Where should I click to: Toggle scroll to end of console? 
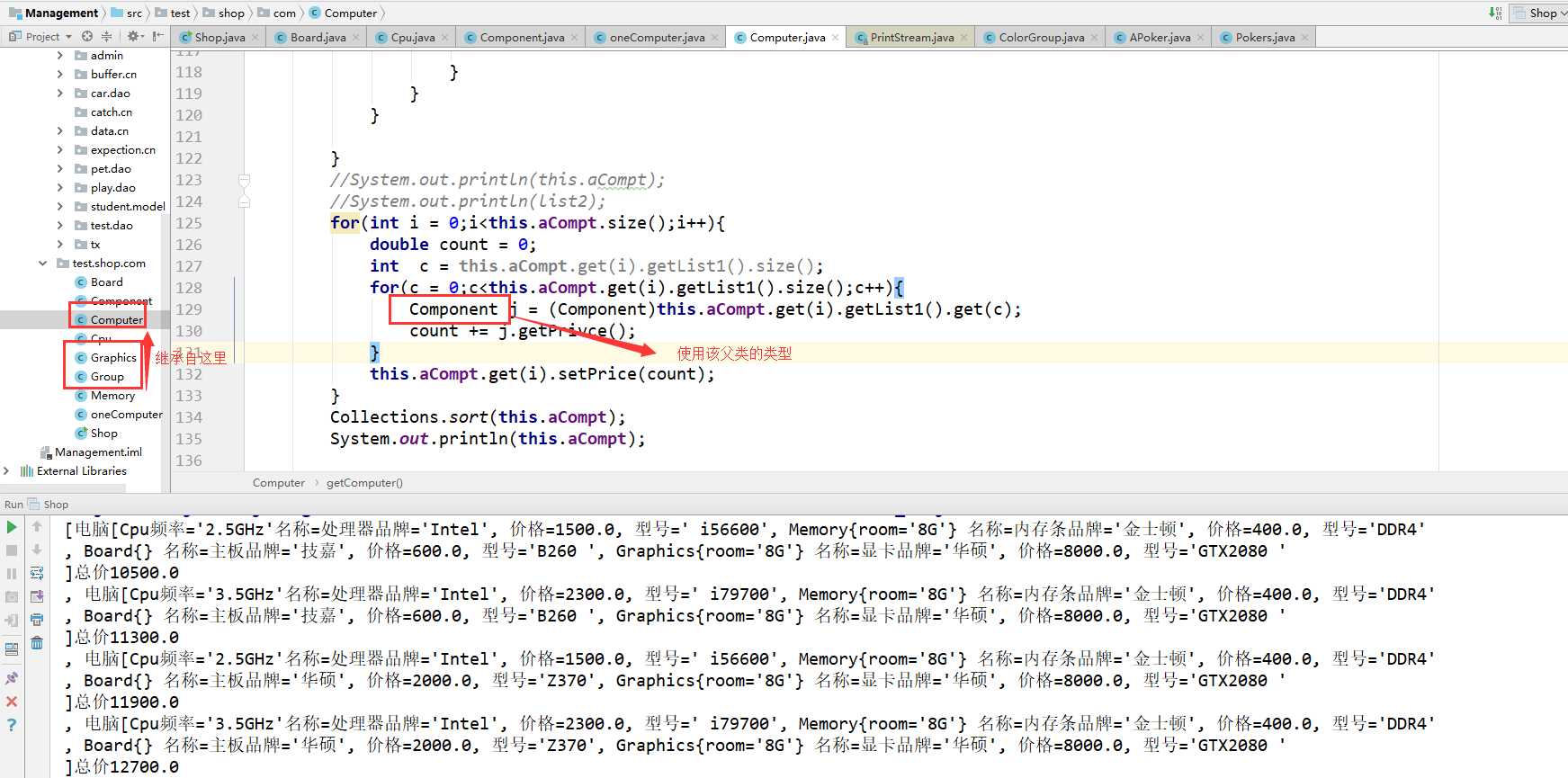pos(37,596)
